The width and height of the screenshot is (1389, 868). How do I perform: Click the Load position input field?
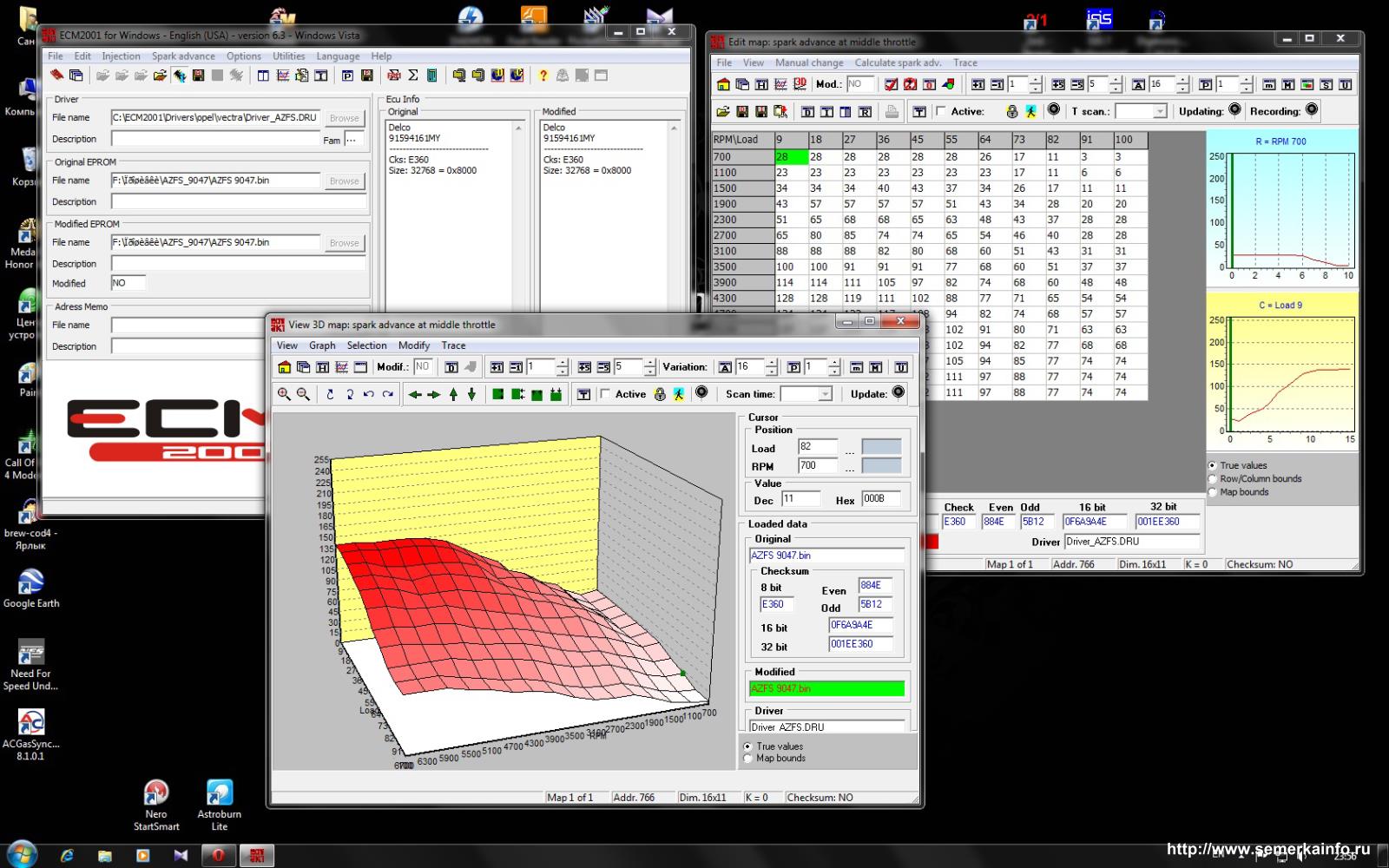point(817,447)
